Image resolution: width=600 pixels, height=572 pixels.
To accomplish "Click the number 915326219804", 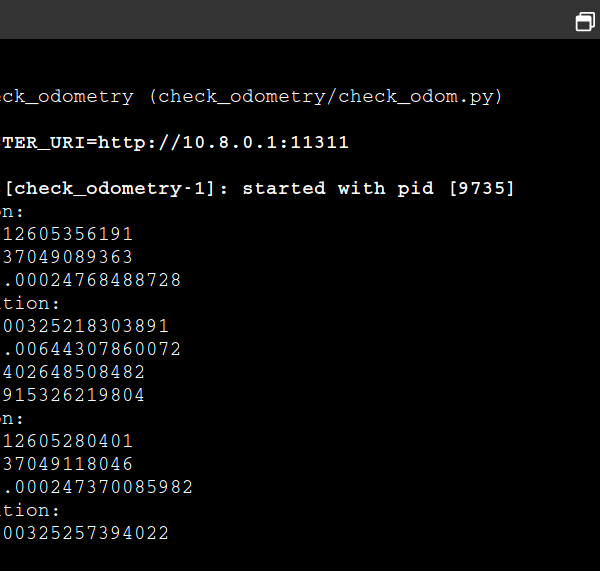I will tap(73, 395).
